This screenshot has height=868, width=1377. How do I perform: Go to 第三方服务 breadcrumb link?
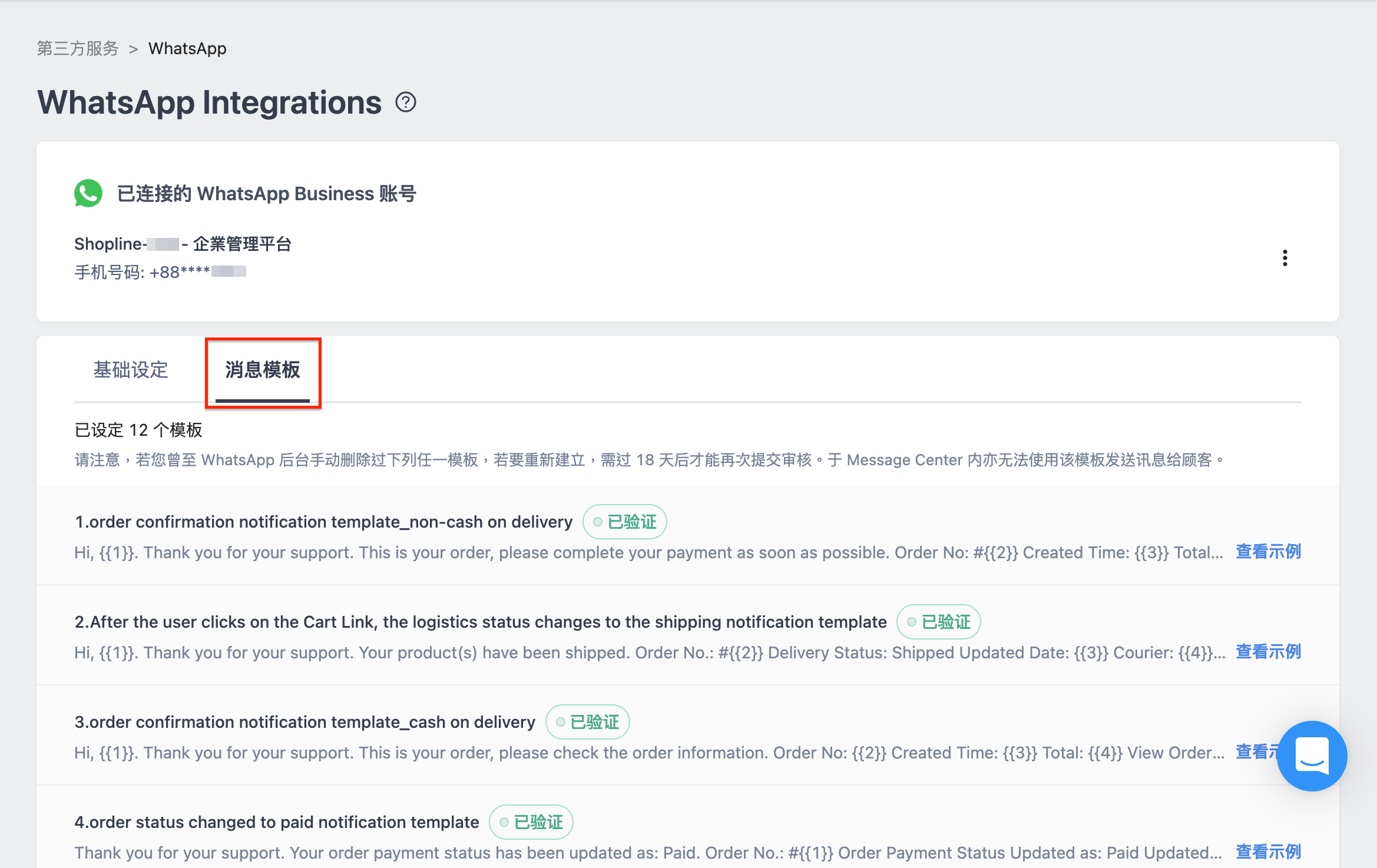[78, 48]
